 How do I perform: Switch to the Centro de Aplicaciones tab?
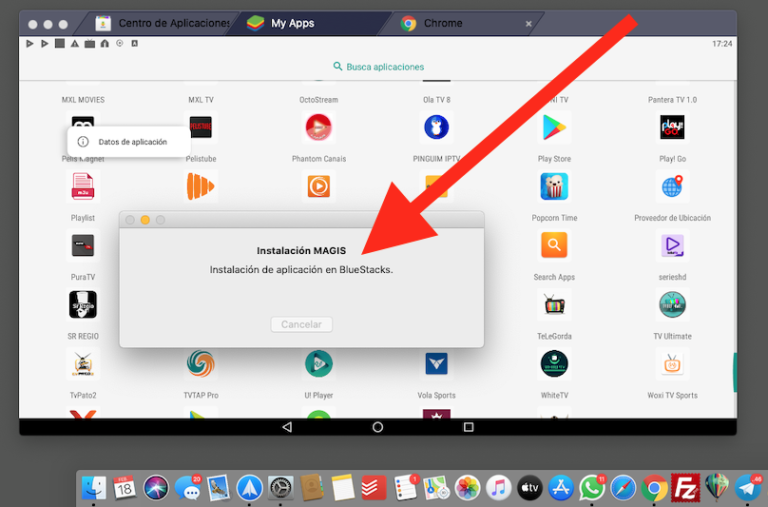[162, 23]
